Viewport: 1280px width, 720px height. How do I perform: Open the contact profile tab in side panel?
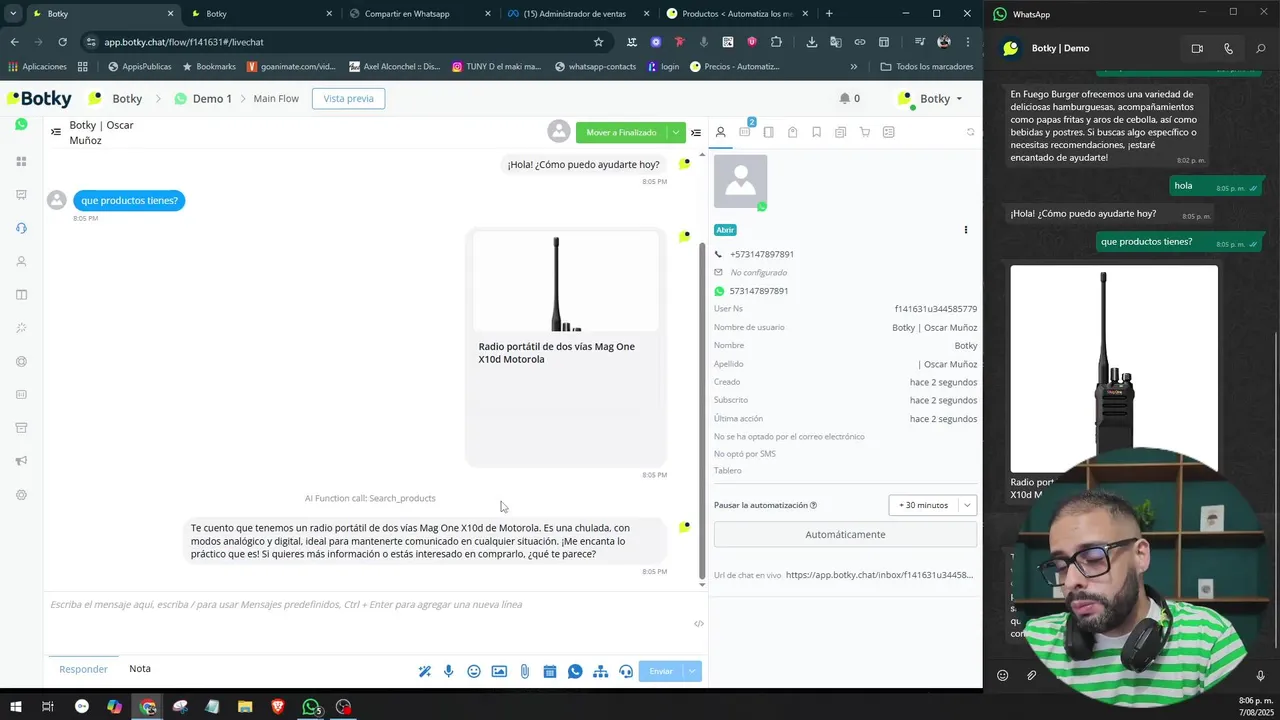[720, 132]
